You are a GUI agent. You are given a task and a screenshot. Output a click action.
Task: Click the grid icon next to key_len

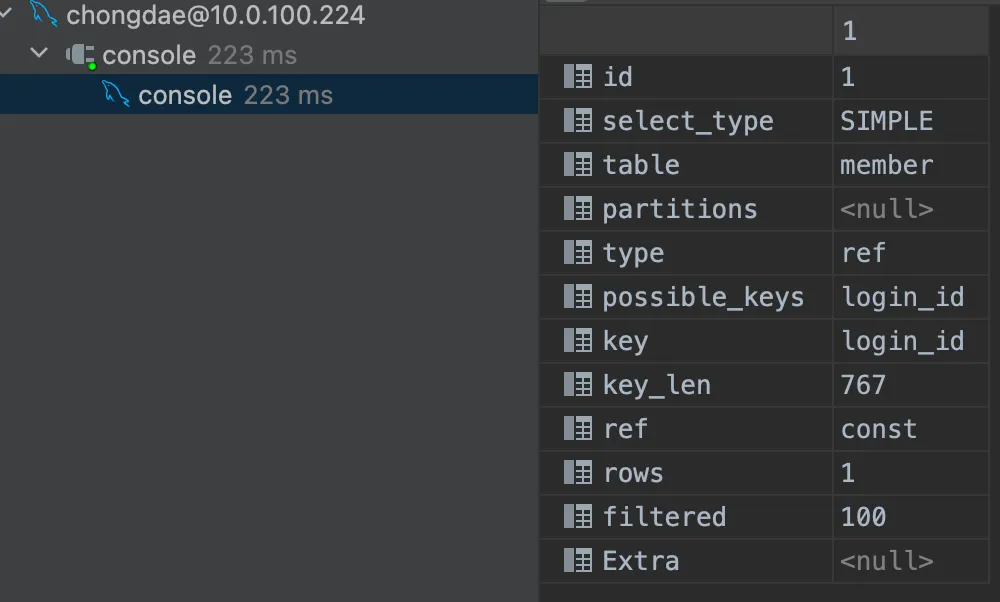[x=578, y=385]
